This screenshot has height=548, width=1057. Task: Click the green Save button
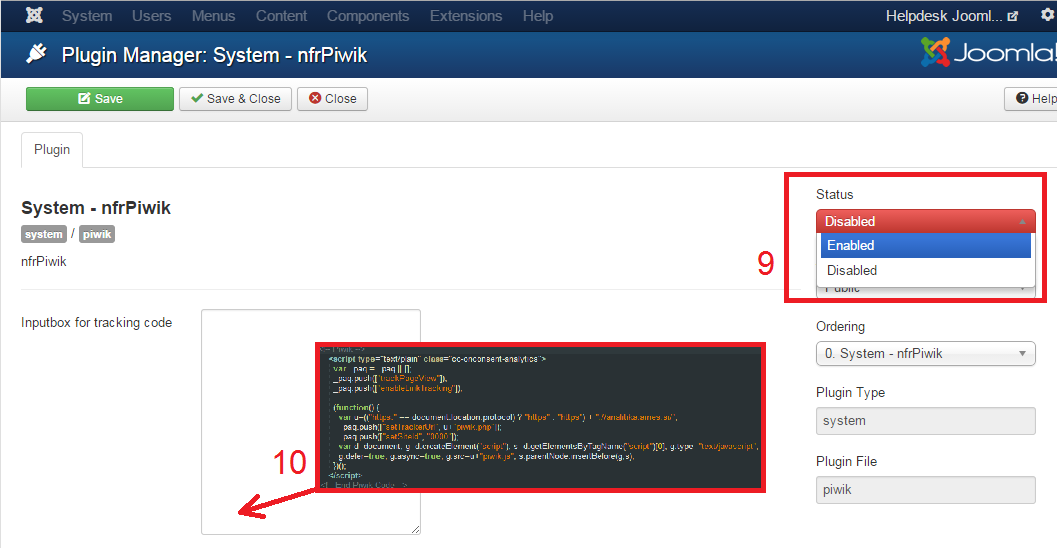(100, 98)
